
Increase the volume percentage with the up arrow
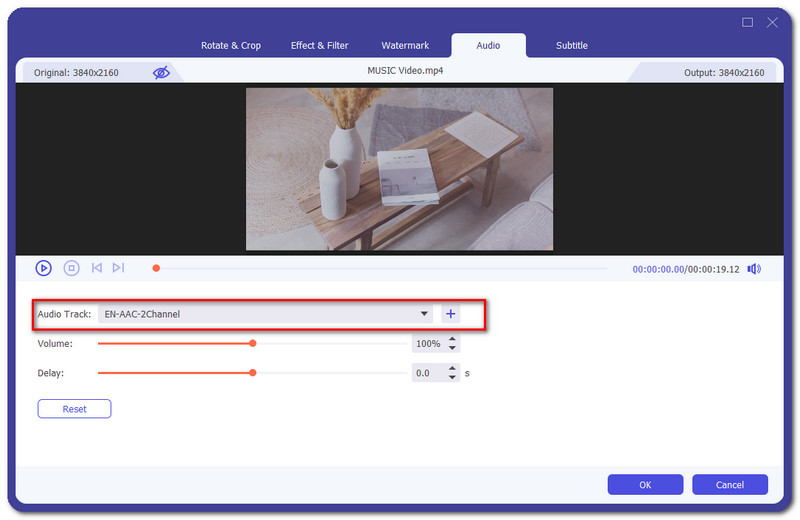tap(452, 339)
